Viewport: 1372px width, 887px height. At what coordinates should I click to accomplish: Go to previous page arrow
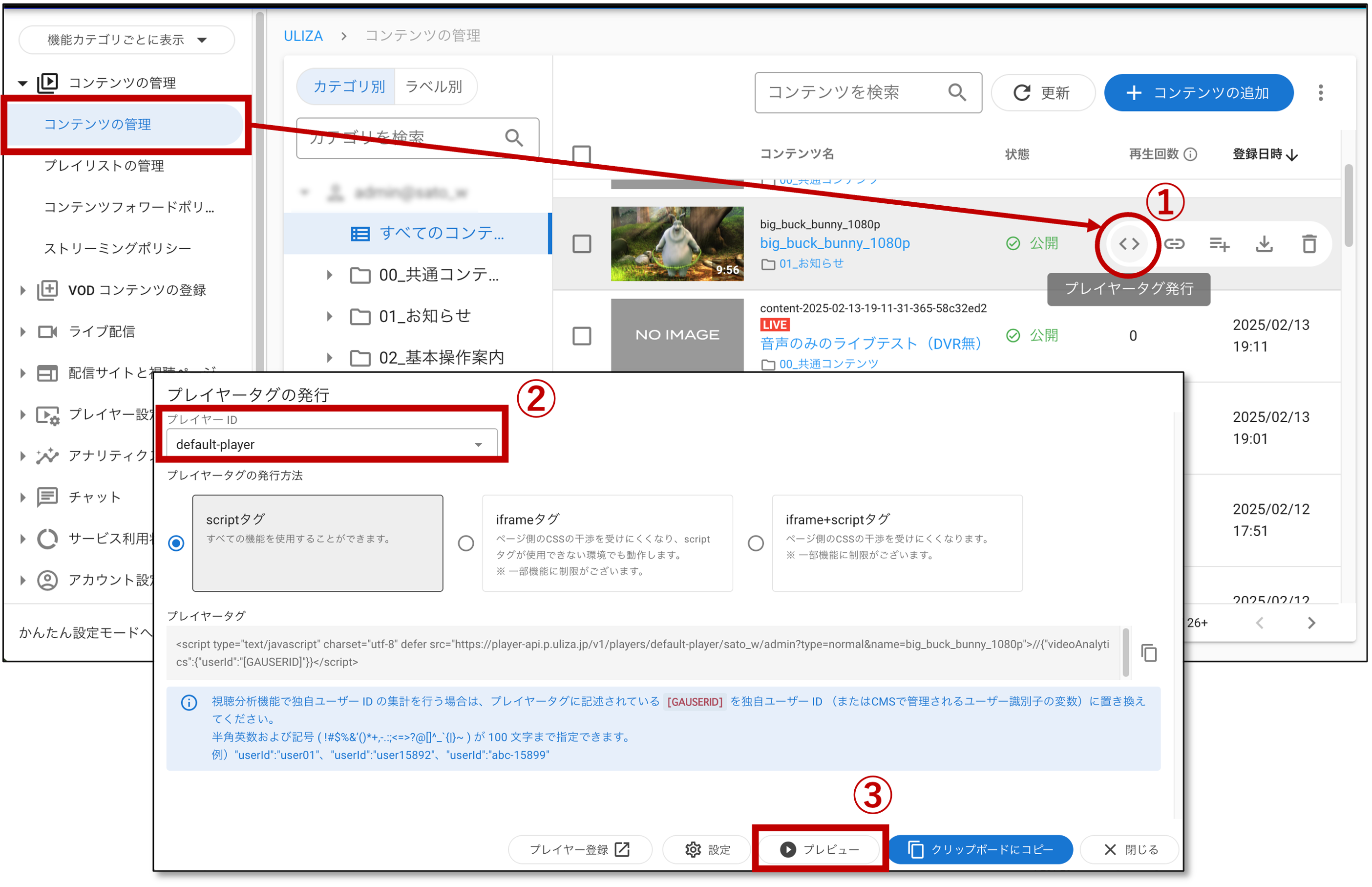[x=1259, y=623]
